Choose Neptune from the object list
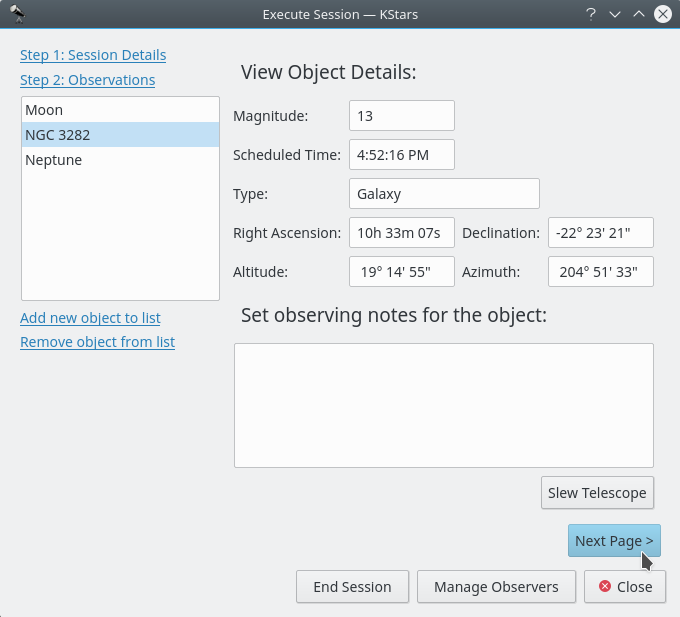The width and height of the screenshot is (680, 617). (54, 160)
